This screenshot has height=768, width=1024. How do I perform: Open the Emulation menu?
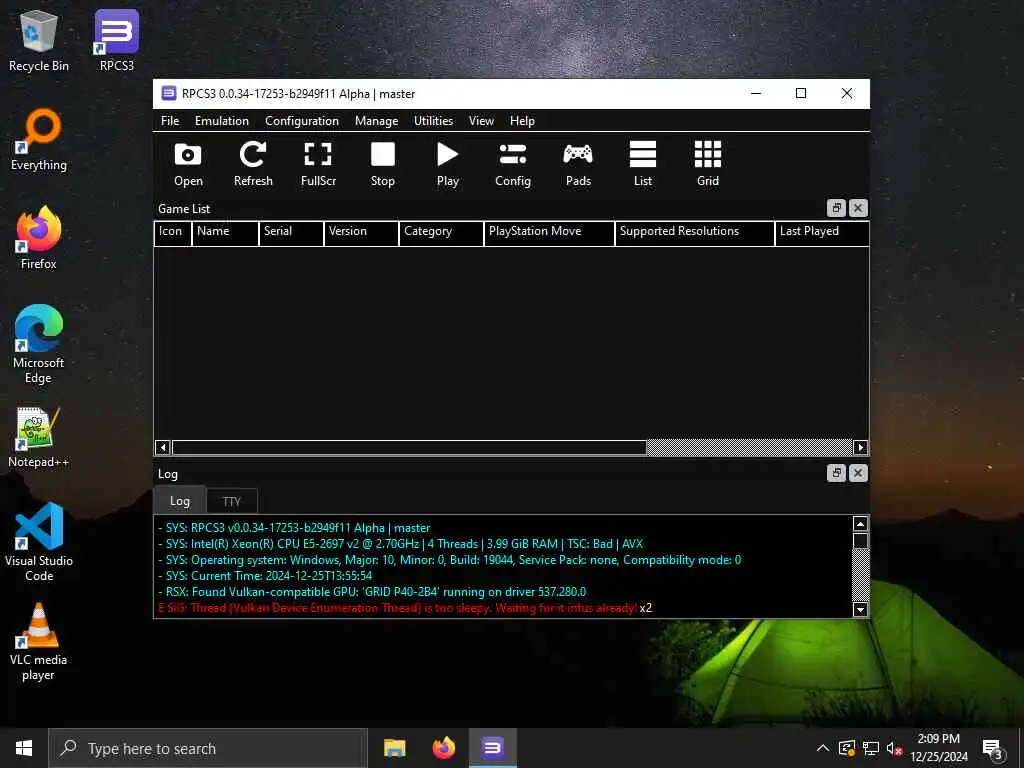[221, 121]
